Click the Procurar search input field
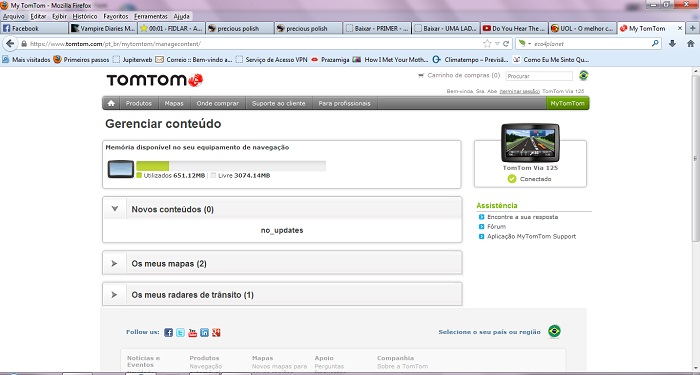The width and height of the screenshot is (700, 375). [x=539, y=76]
